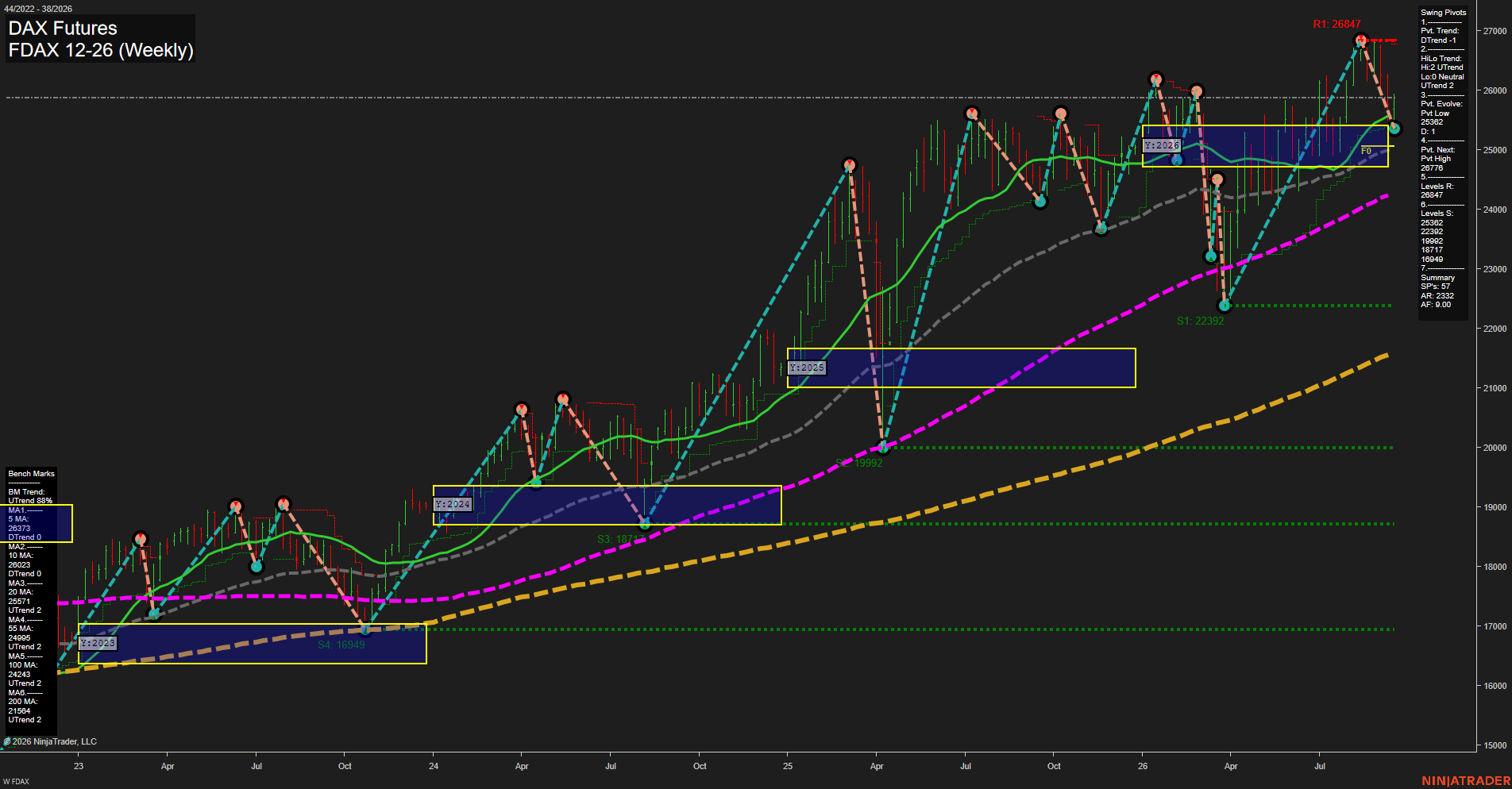Click the F0 label in the 2026 zone
1512x789 pixels.
click(1366, 151)
